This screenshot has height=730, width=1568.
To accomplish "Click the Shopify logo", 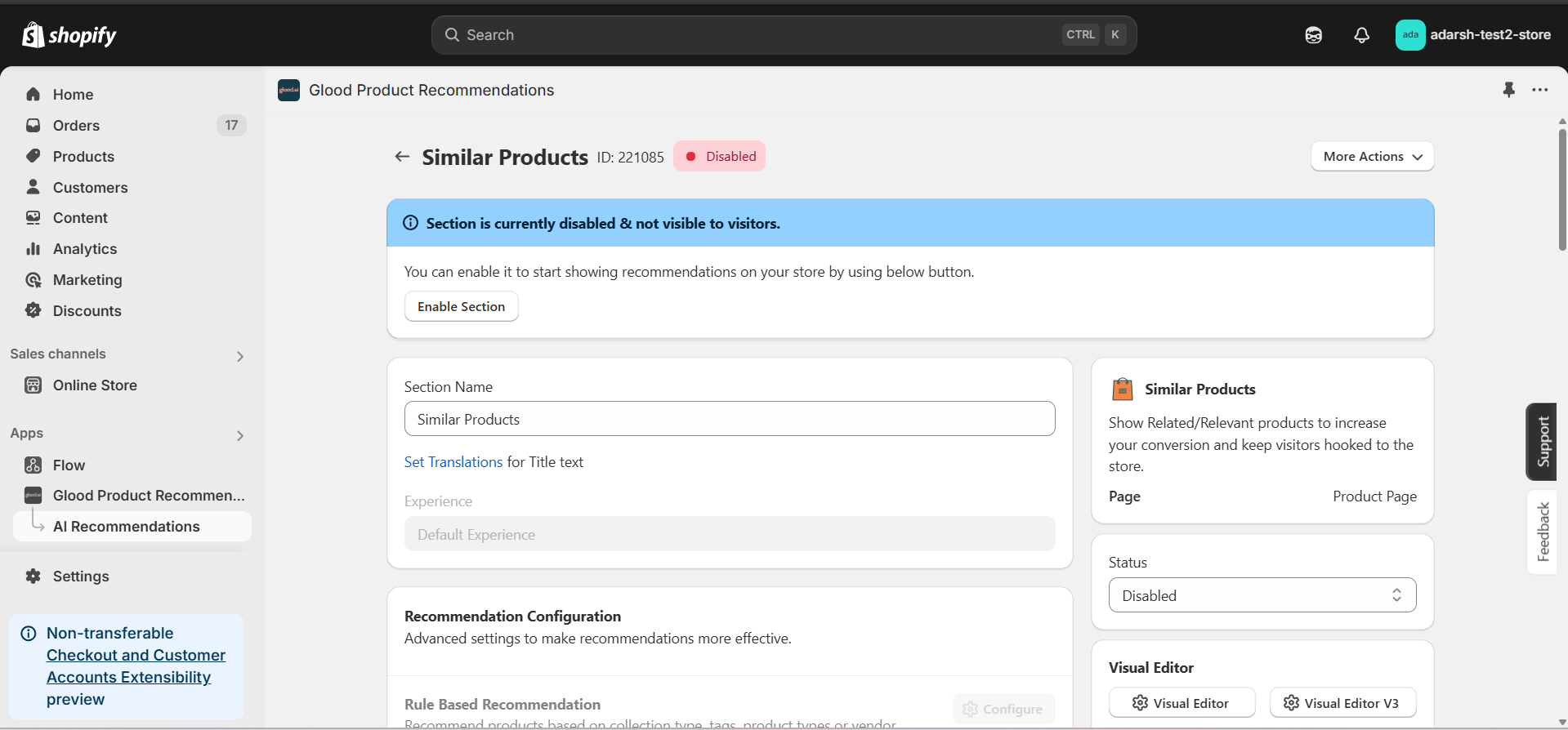I will (x=69, y=35).
